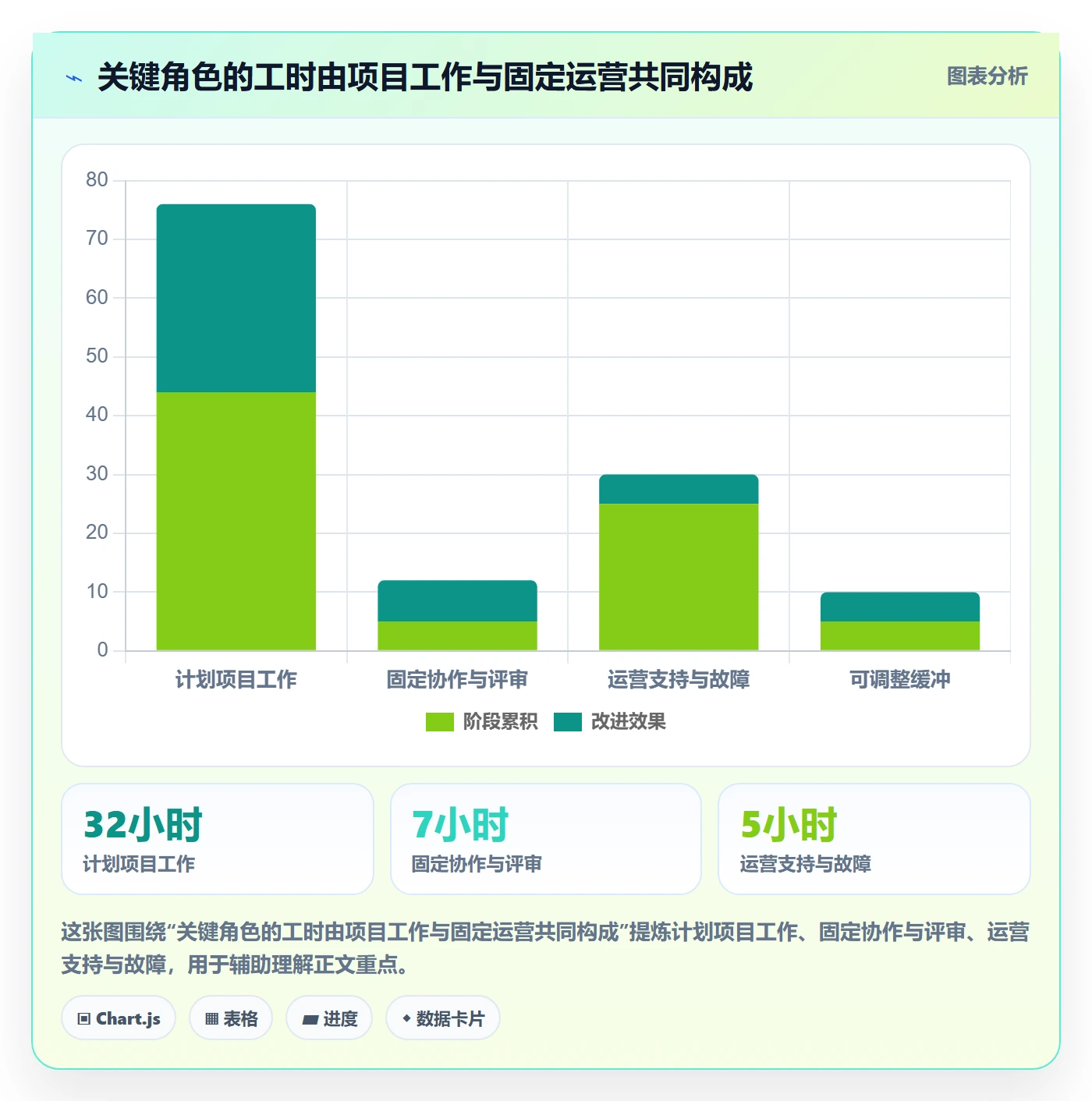Click the 图表分析 label in header

coord(987,76)
